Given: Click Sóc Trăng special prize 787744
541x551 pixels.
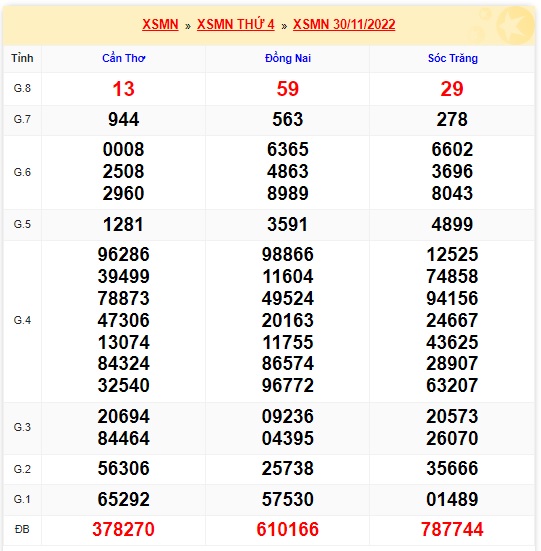Looking at the screenshot, I should (452, 529).
